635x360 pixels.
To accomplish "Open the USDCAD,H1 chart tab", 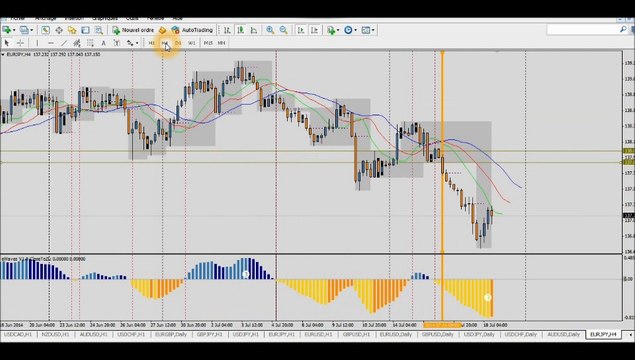I will 19,334.
